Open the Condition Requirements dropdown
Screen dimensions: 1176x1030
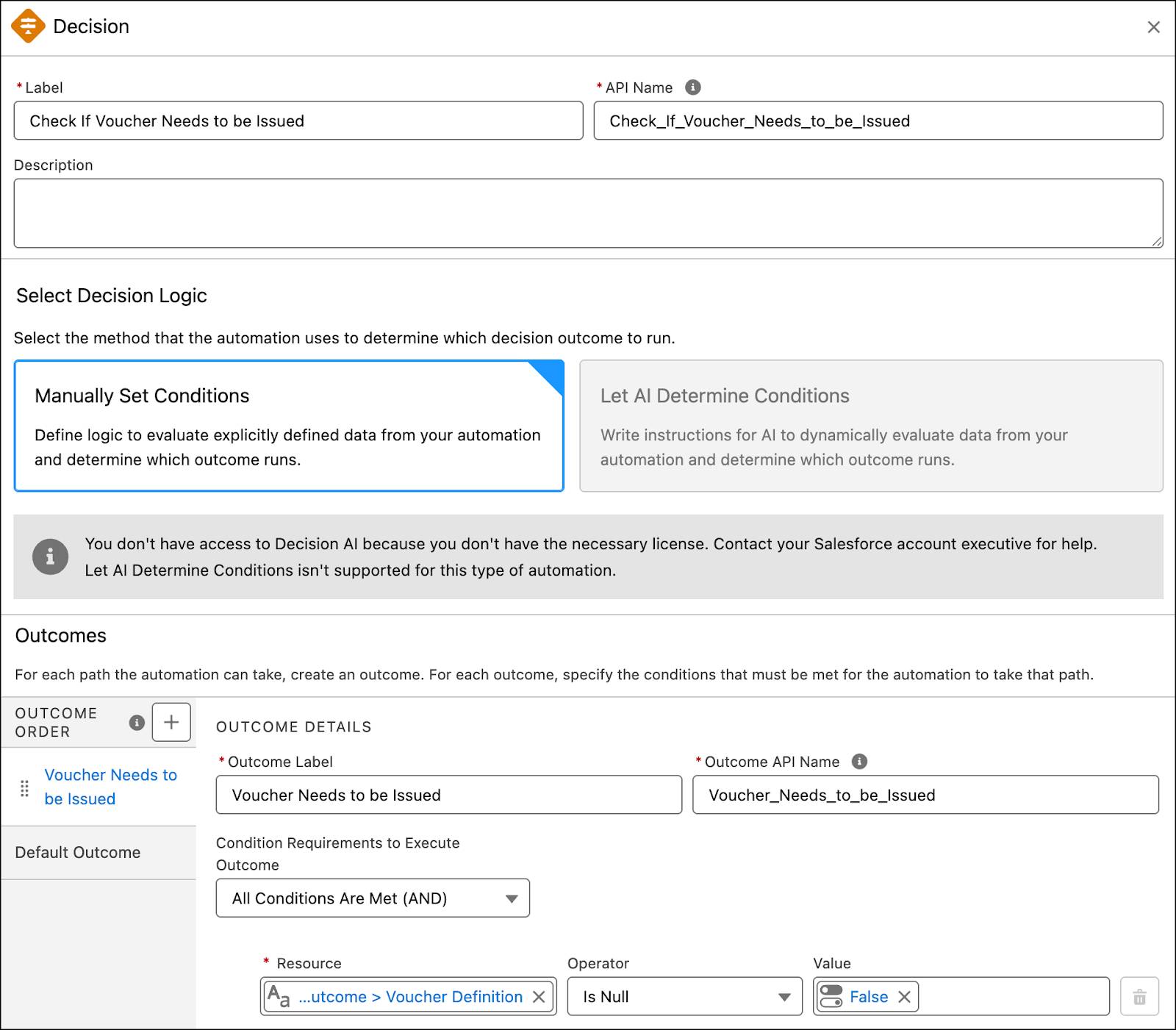pos(373,898)
